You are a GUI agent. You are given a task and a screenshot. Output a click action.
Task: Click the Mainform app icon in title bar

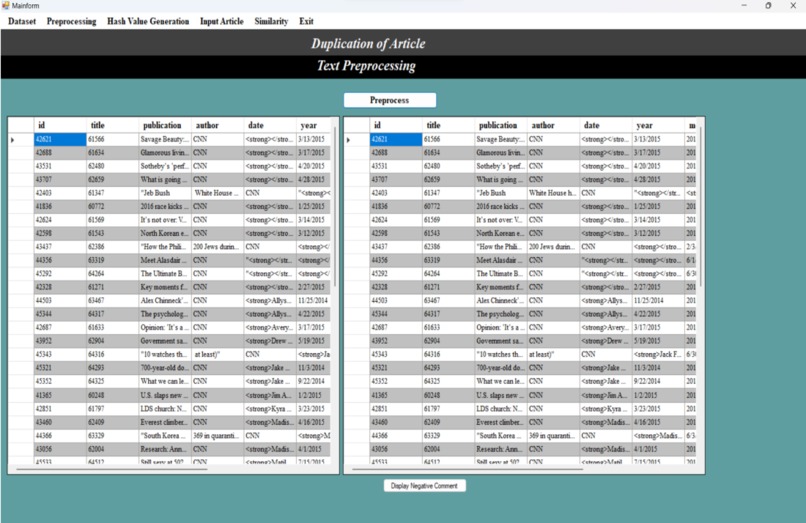click(6, 6)
